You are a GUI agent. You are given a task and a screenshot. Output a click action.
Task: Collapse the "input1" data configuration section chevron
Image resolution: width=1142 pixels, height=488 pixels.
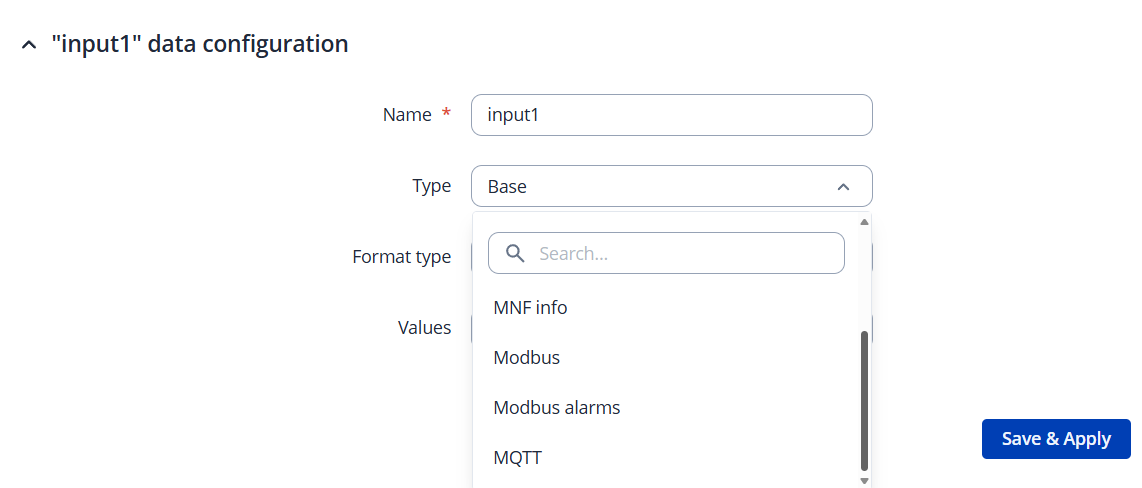pyautogui.click(x=29, y=45)
